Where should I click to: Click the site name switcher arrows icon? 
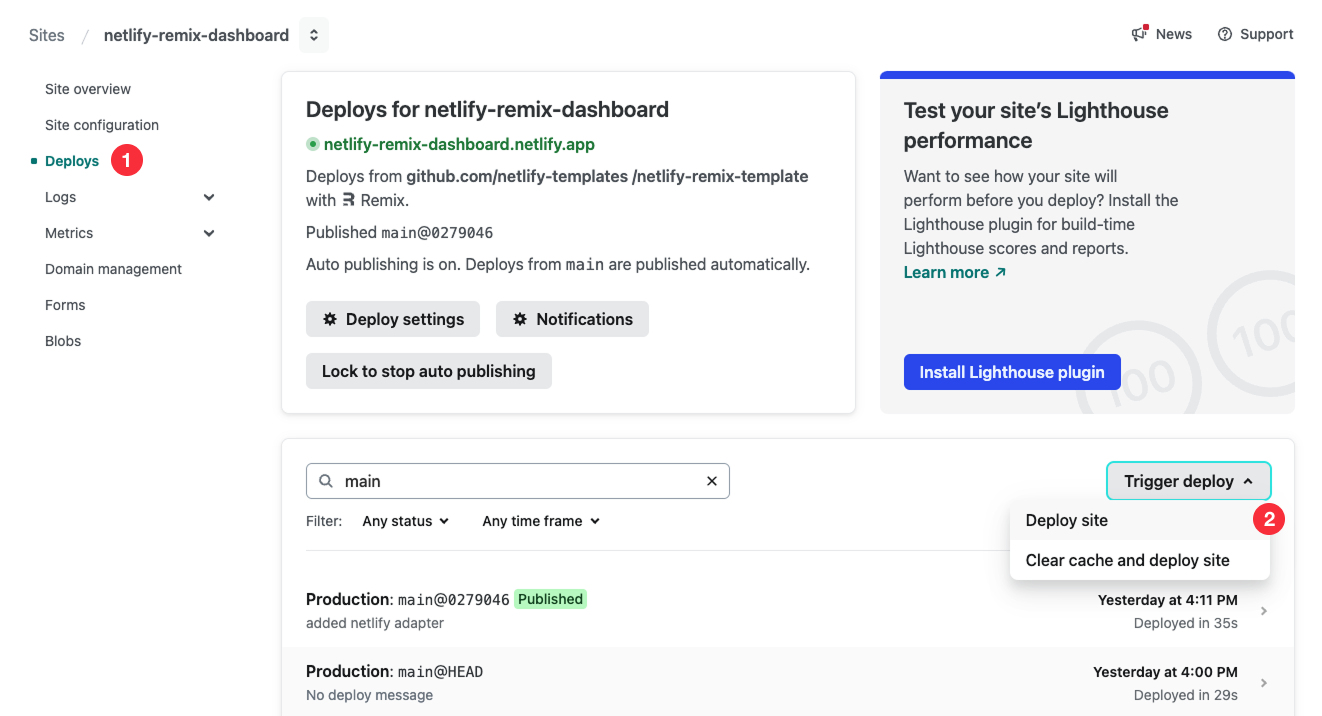313,34
